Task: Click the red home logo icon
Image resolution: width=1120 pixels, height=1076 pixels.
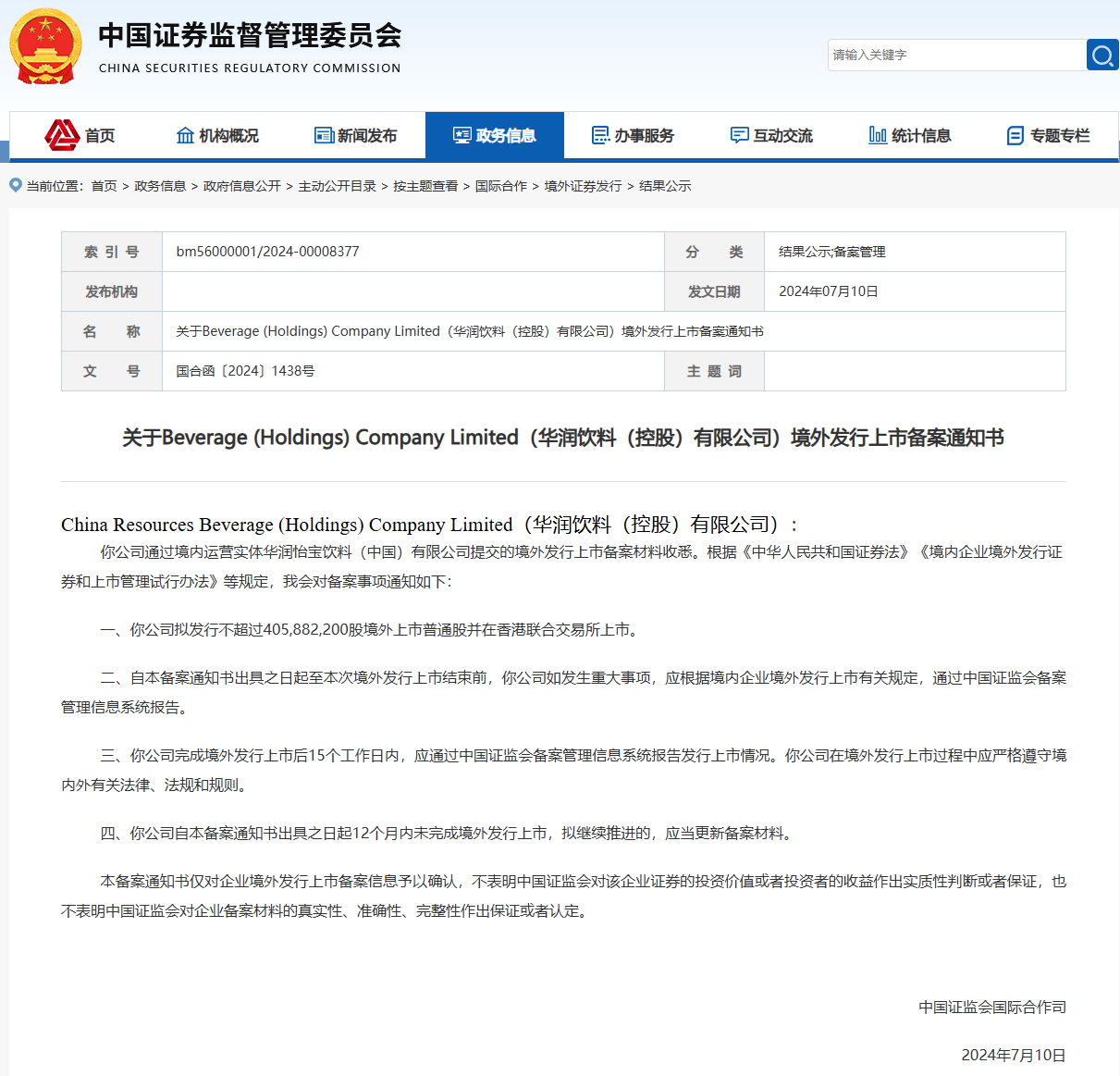Action: [x=62, y=135]
